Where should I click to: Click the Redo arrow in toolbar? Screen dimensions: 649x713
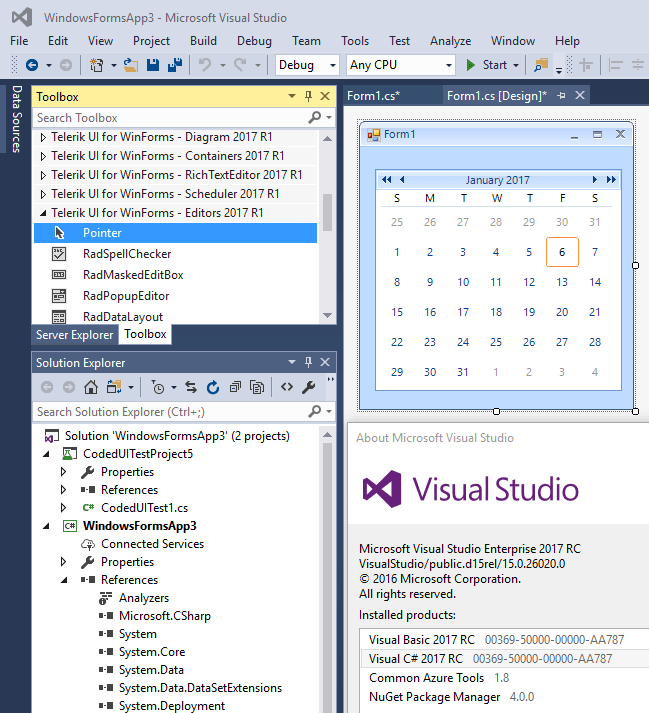pos(240,65)
